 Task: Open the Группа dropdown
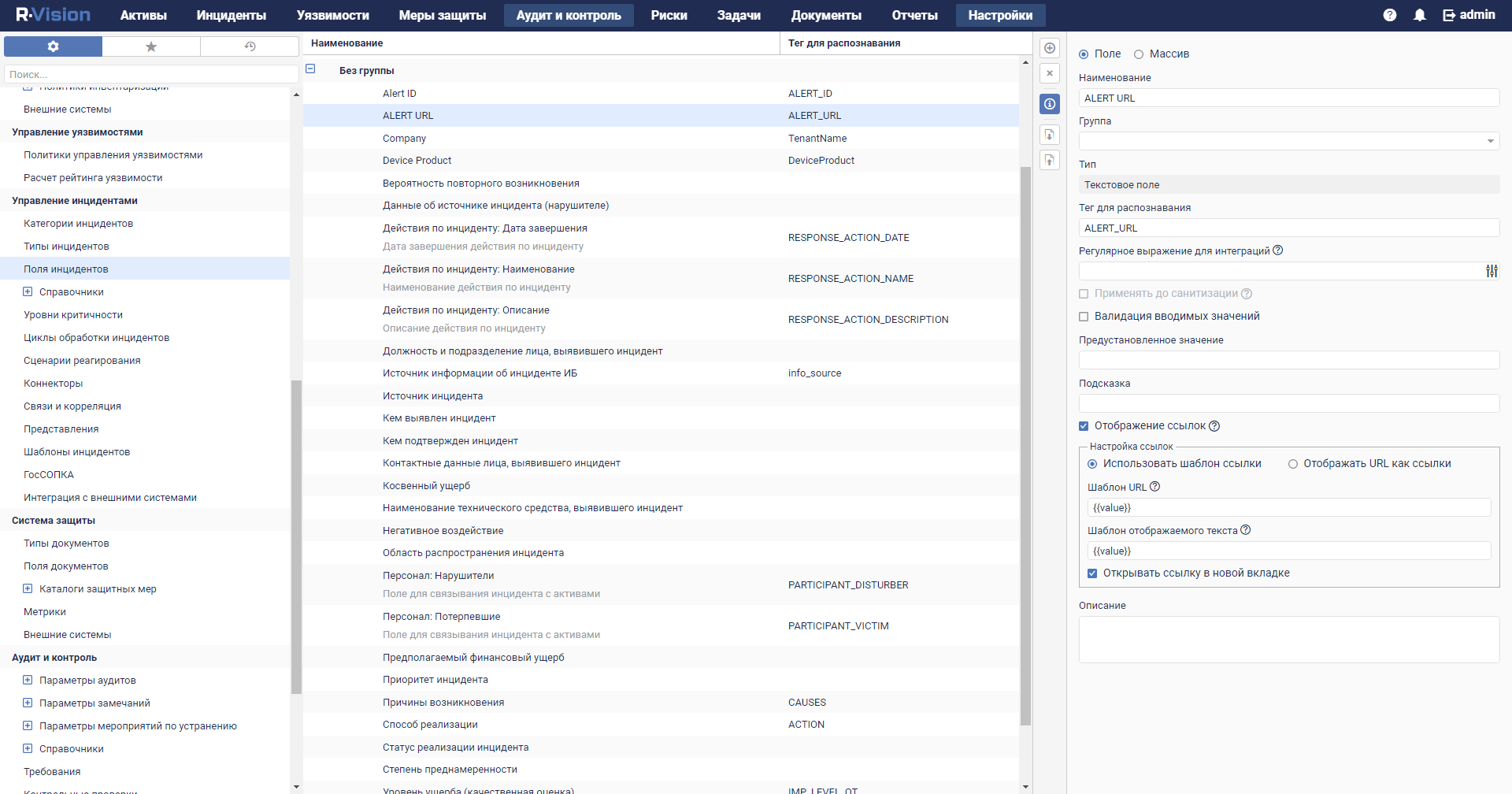tap(1490, 141)
